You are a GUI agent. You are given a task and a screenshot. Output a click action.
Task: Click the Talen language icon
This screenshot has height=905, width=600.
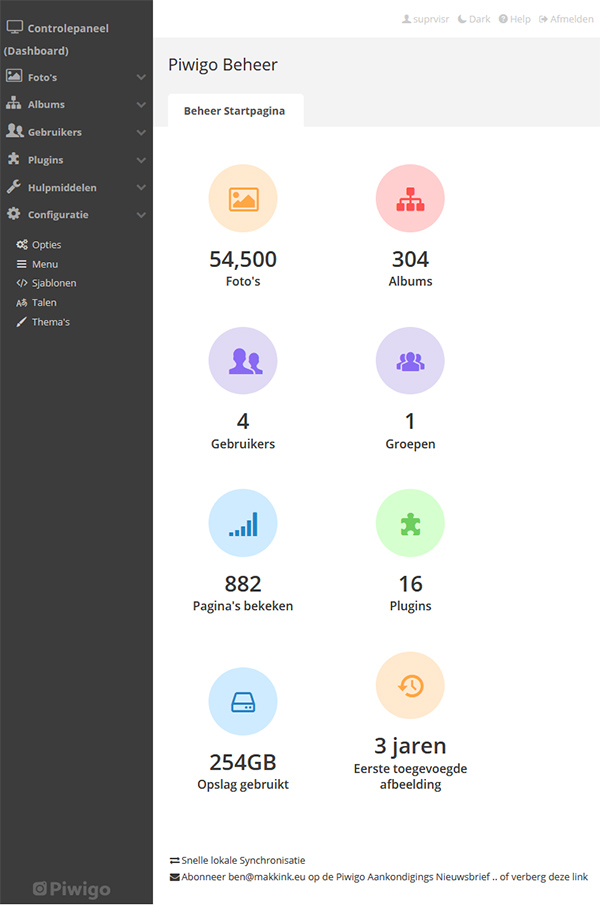22,302
